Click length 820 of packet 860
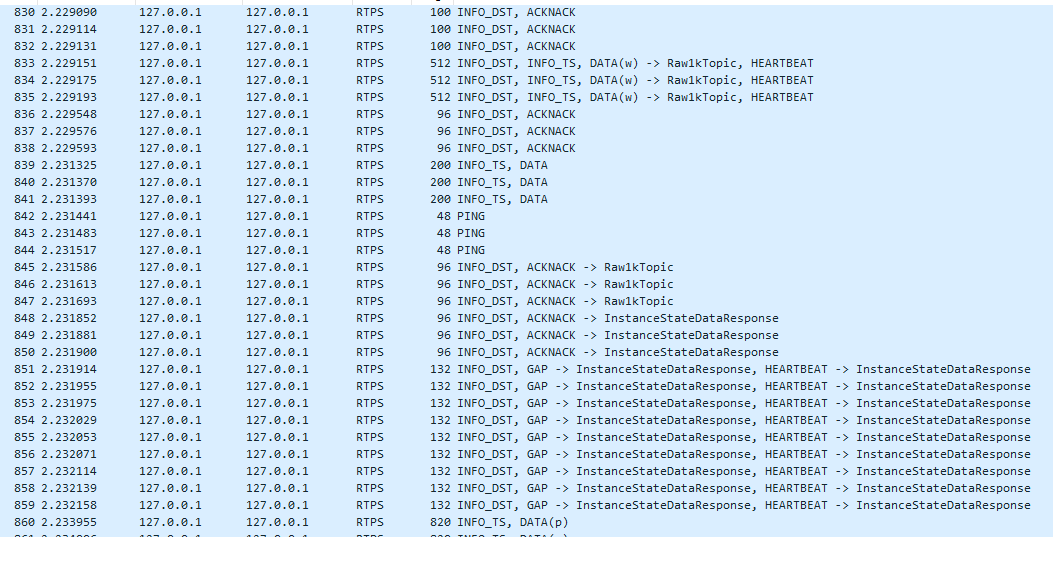Screen dimensions: 1053x576 [441, 522]
